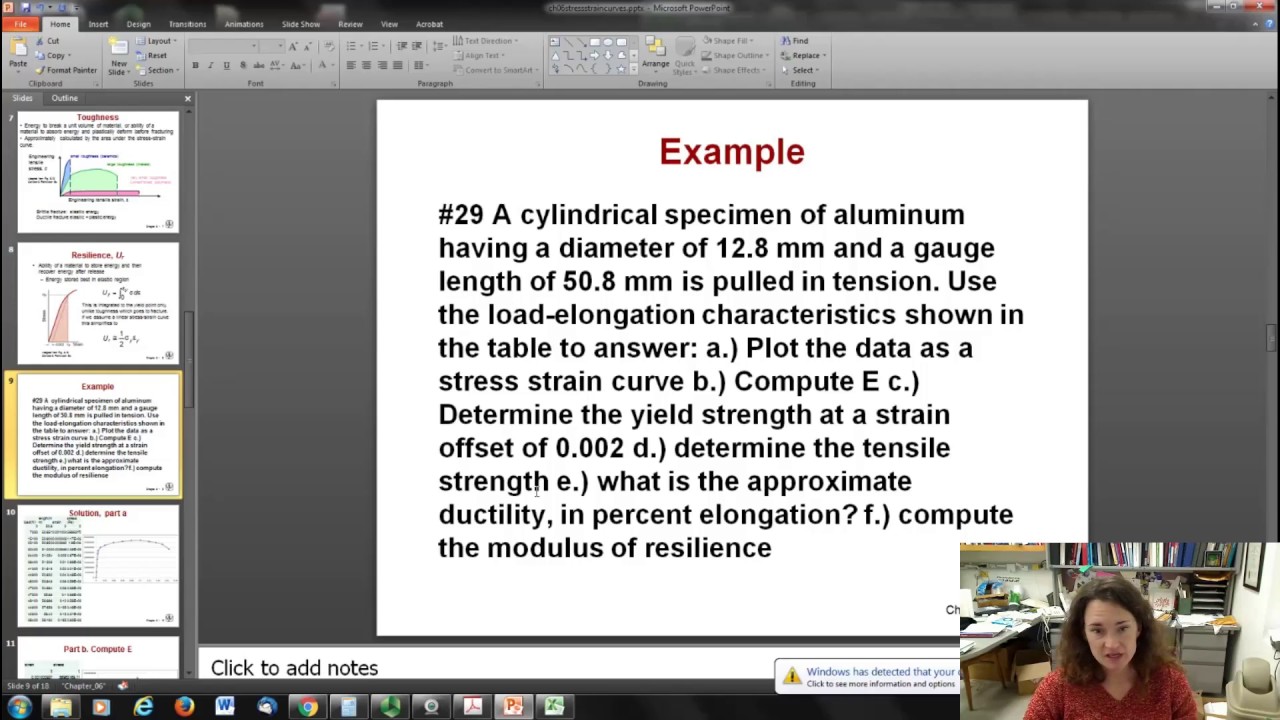Switch to the Slide Show ribbon tab
Viewport: 1280px width, 720px height.
pos(301,24)
